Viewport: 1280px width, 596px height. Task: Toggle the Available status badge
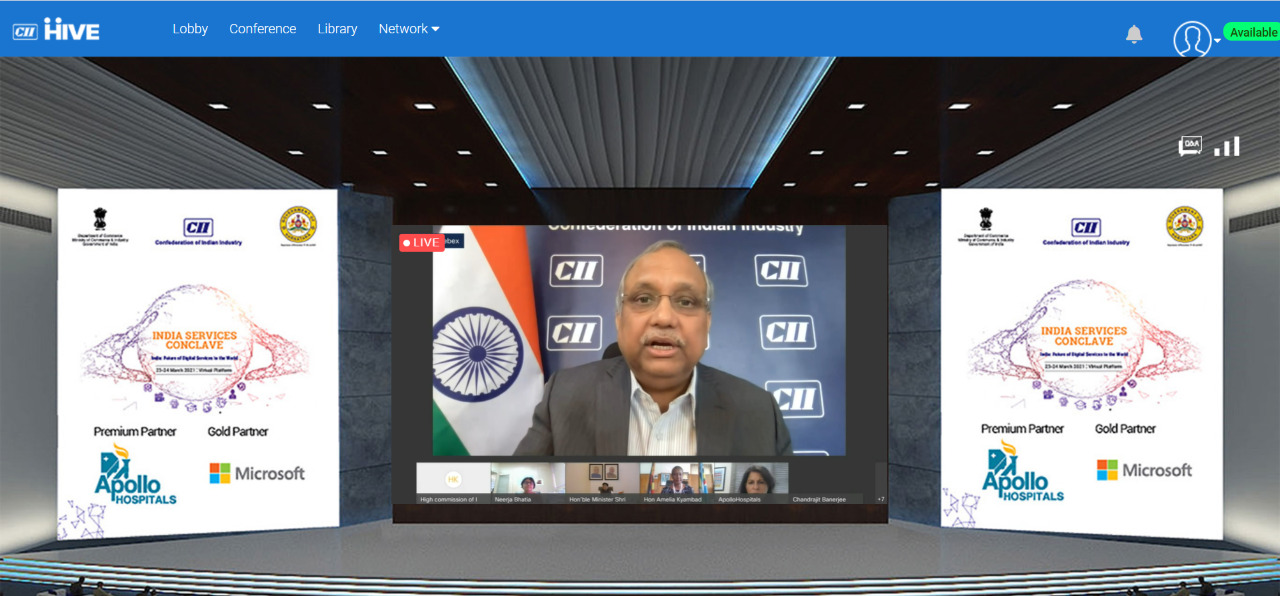pos(1253,32)
